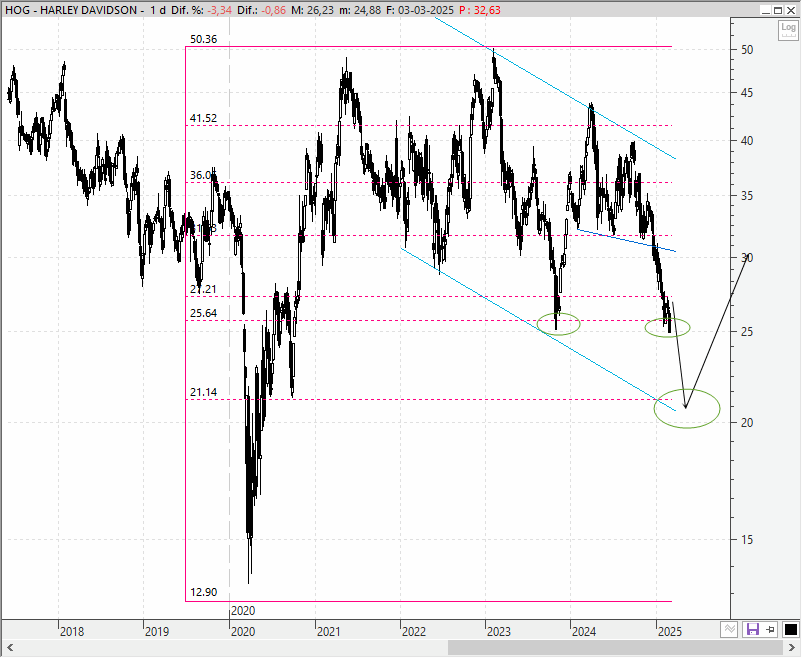The height and width of the screenshot is (658, 802).
Task: Click the 50 price axis label
Action: (747, 50)
